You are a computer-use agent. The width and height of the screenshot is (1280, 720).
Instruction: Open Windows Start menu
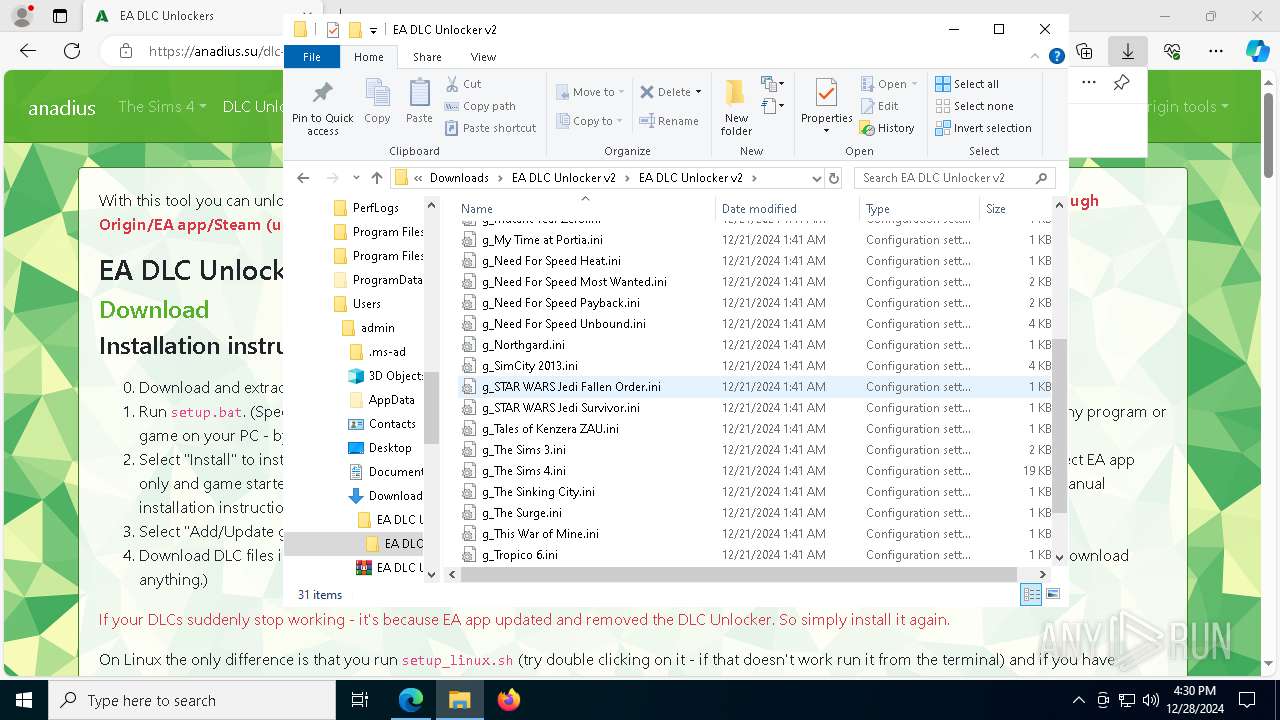tap(24, 700)
